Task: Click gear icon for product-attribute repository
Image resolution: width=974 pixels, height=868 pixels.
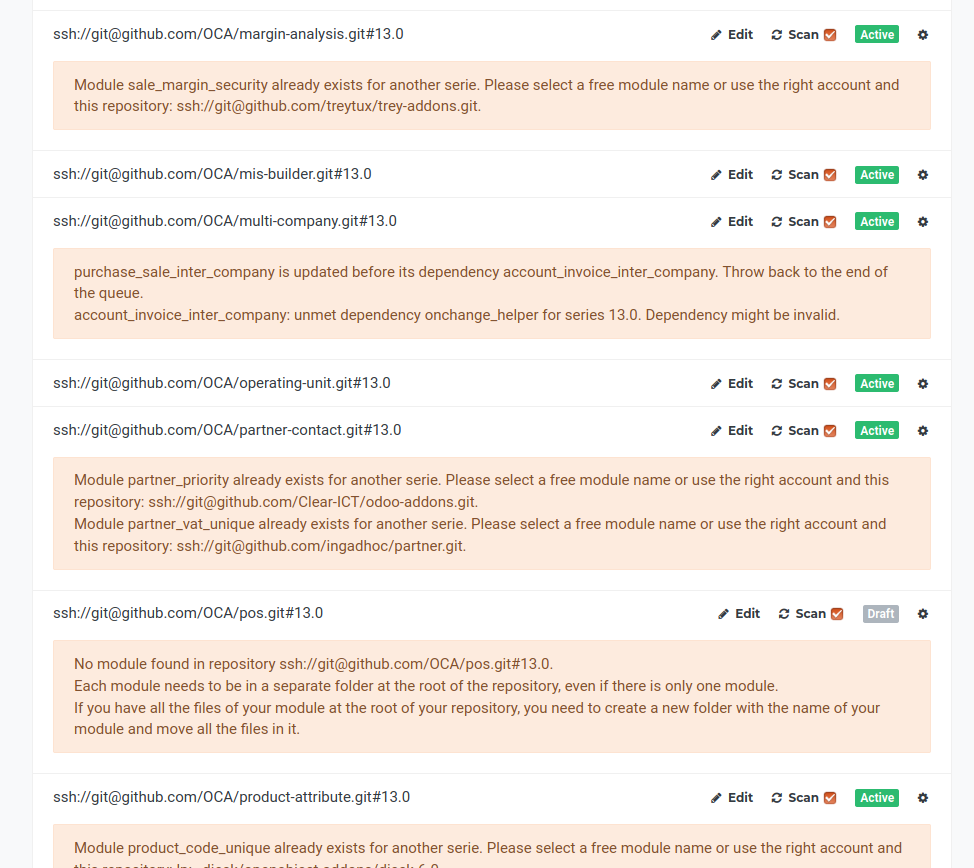Action: click(x=922, y=797)
